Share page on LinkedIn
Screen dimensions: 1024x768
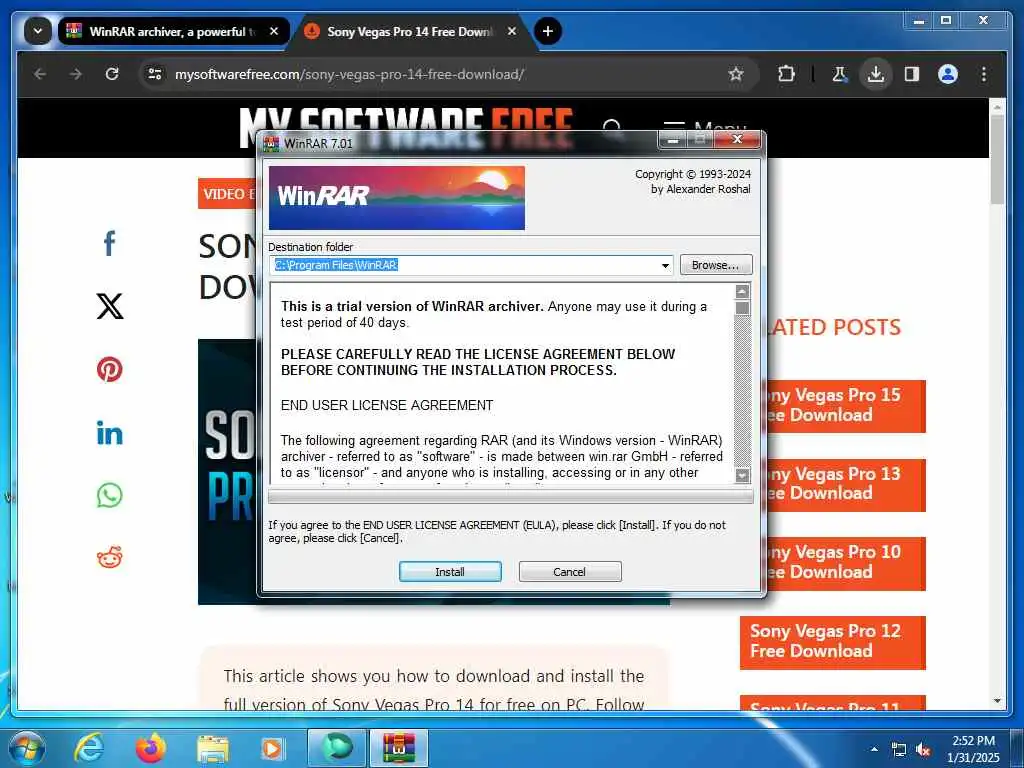[x=110, y=433]
